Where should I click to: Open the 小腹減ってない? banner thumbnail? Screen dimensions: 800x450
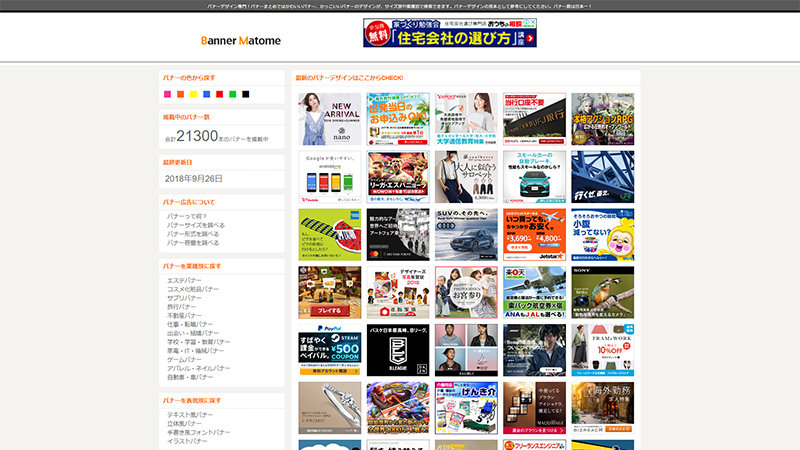pos(603,235)
